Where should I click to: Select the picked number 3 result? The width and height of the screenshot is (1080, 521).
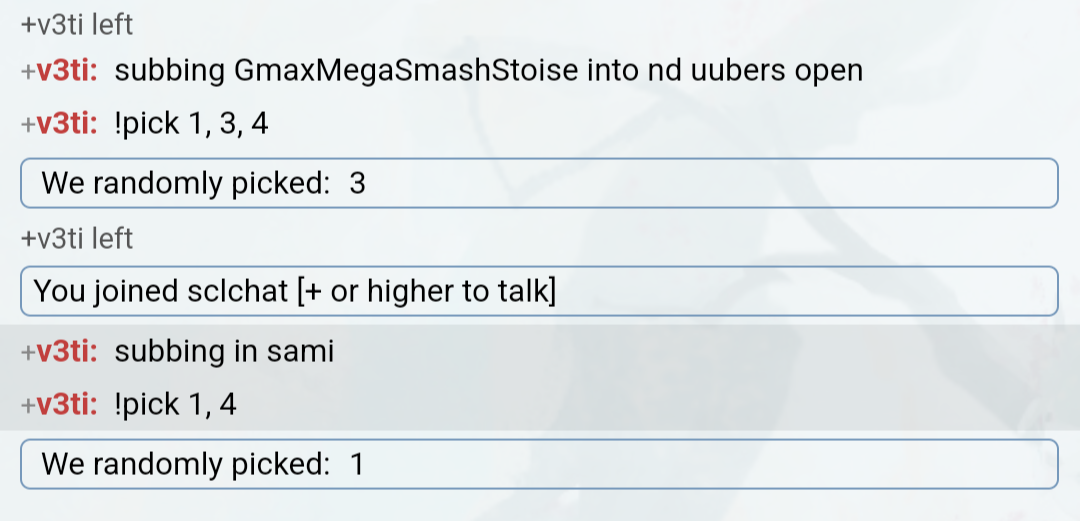coord(357,183)
